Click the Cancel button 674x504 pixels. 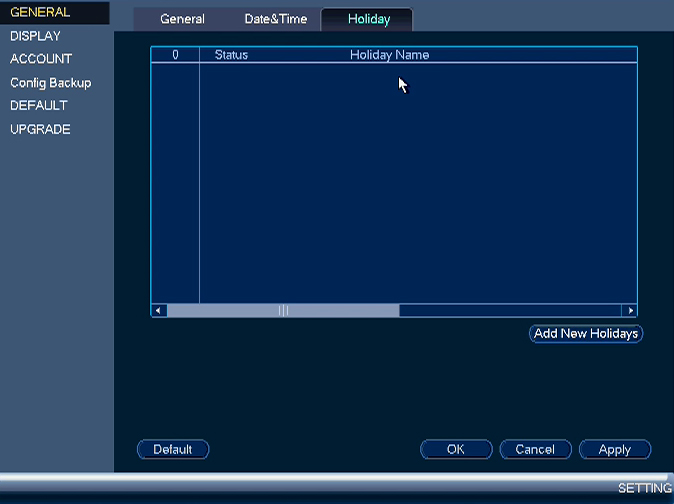coord(535,449)
